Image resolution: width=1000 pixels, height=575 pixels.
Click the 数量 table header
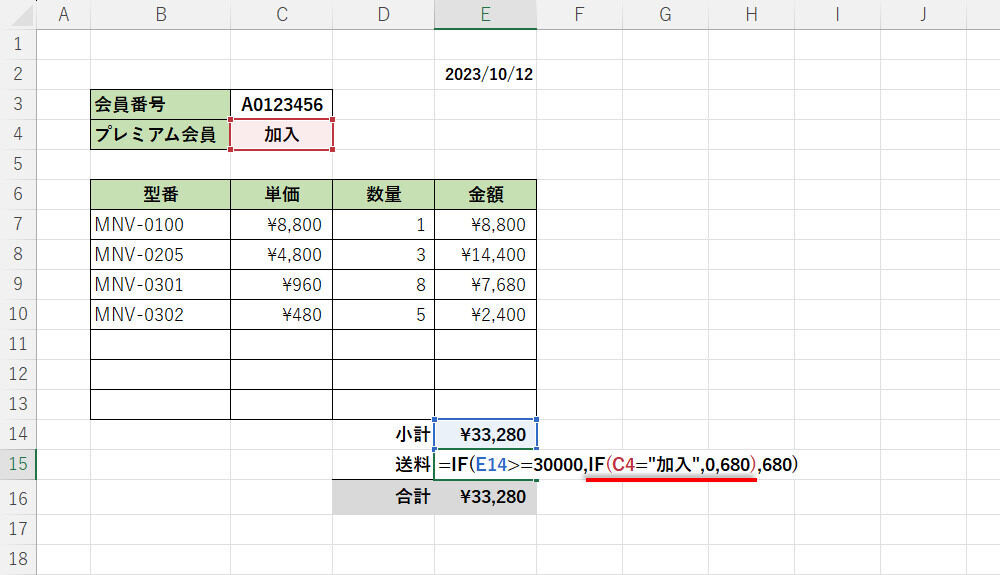pos(383,194)
